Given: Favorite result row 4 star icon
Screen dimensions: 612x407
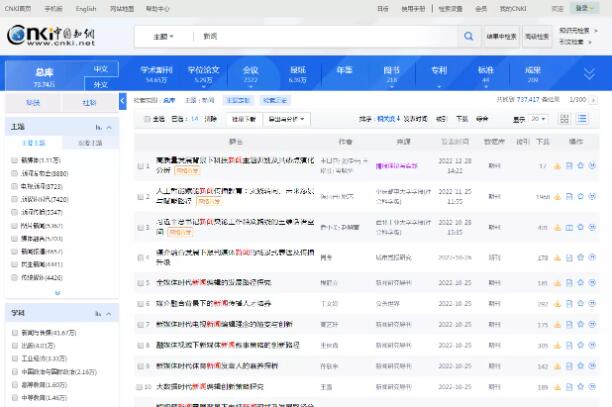Looking at the screenshot, I should [580, 257].
